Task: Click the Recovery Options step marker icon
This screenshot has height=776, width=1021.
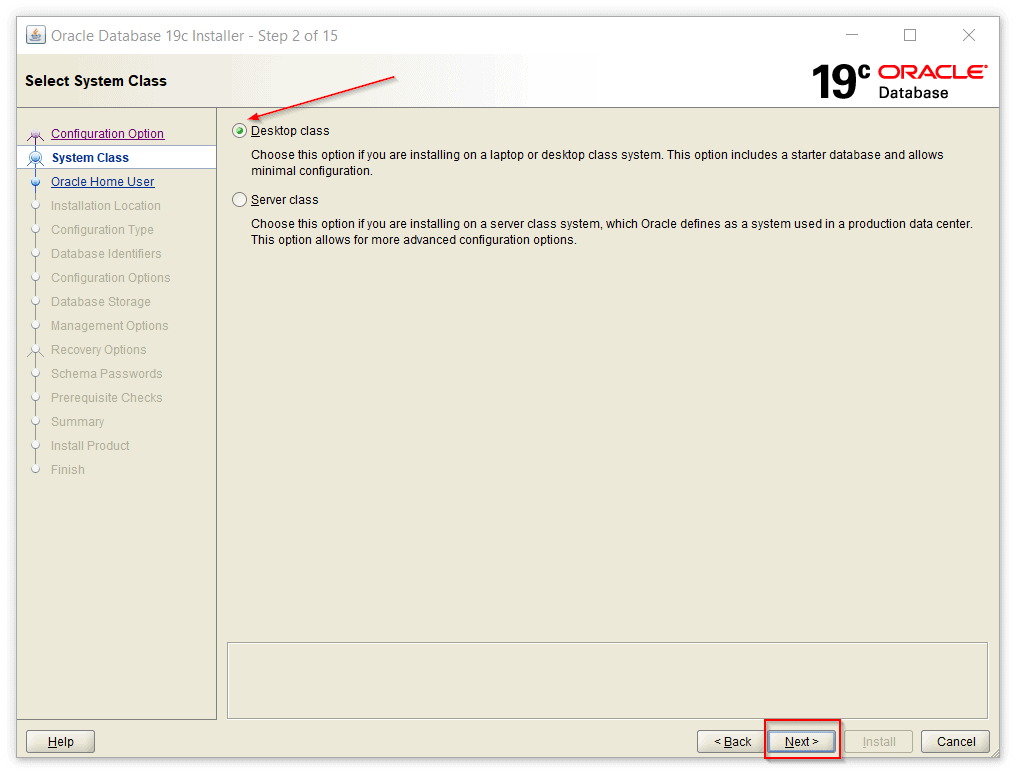Action: (x=36, y=350)
